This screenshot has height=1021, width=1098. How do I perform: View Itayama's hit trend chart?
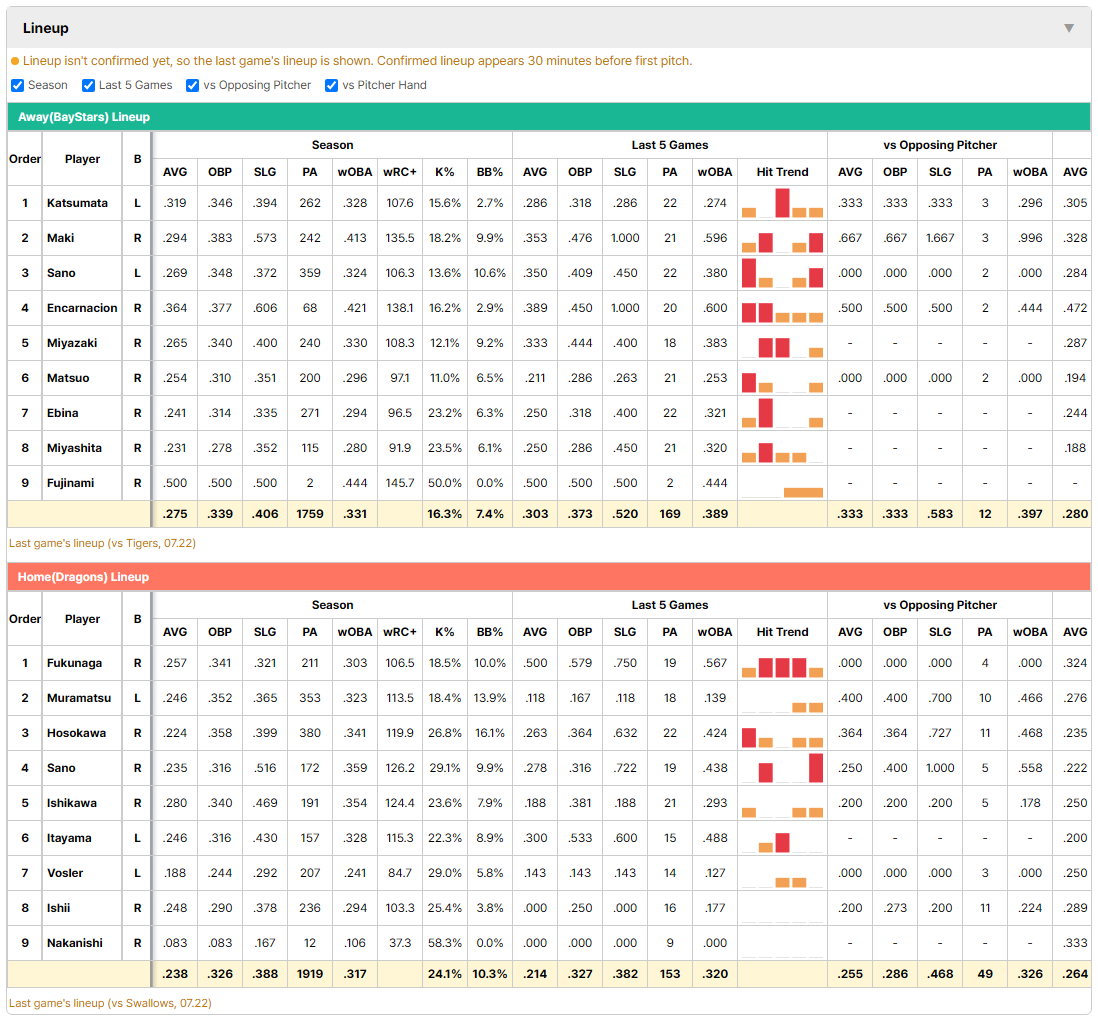click(782, 838)
